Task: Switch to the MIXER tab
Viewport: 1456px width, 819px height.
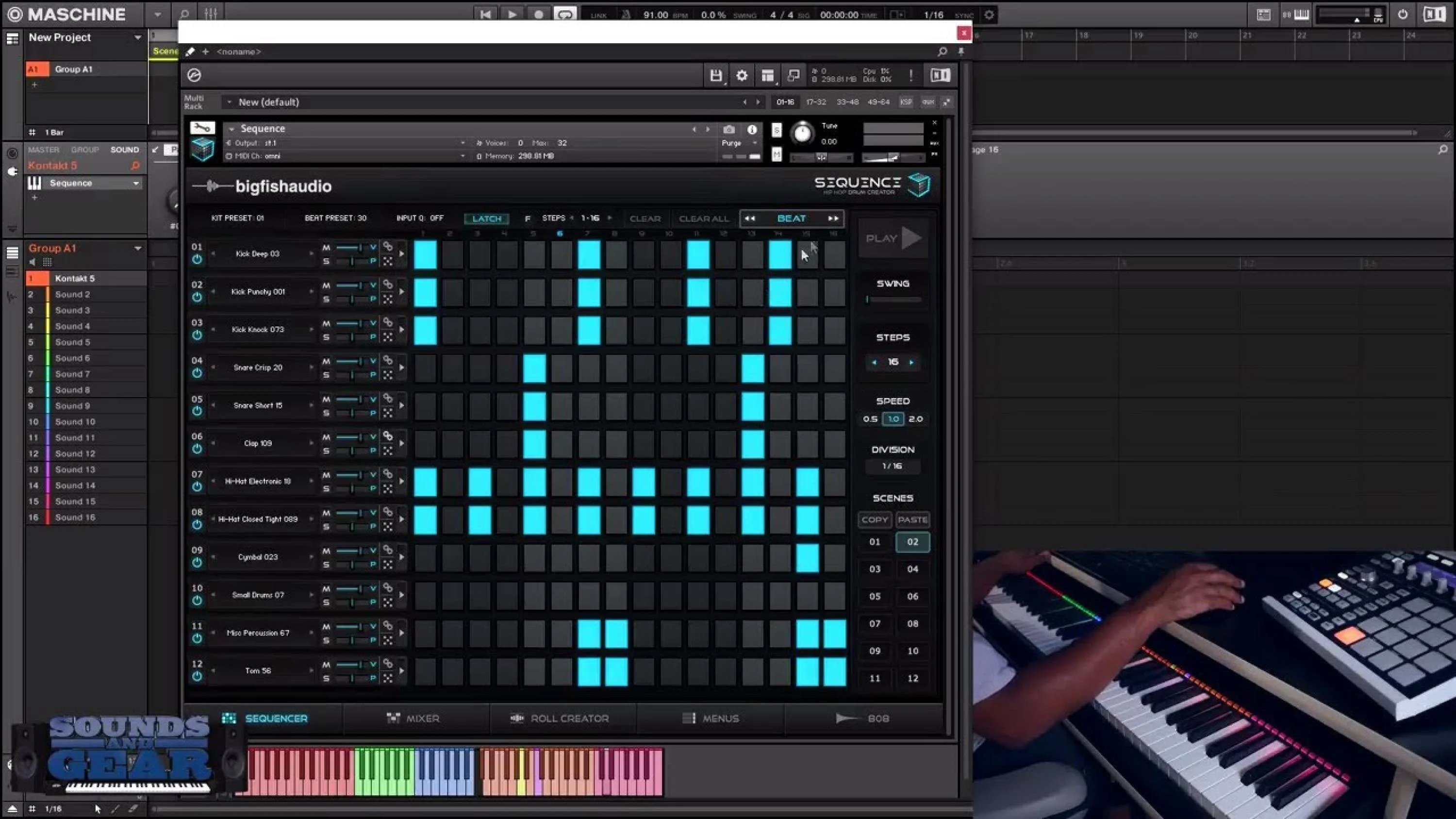Action: pyautogui.click(x=413, y=719)
